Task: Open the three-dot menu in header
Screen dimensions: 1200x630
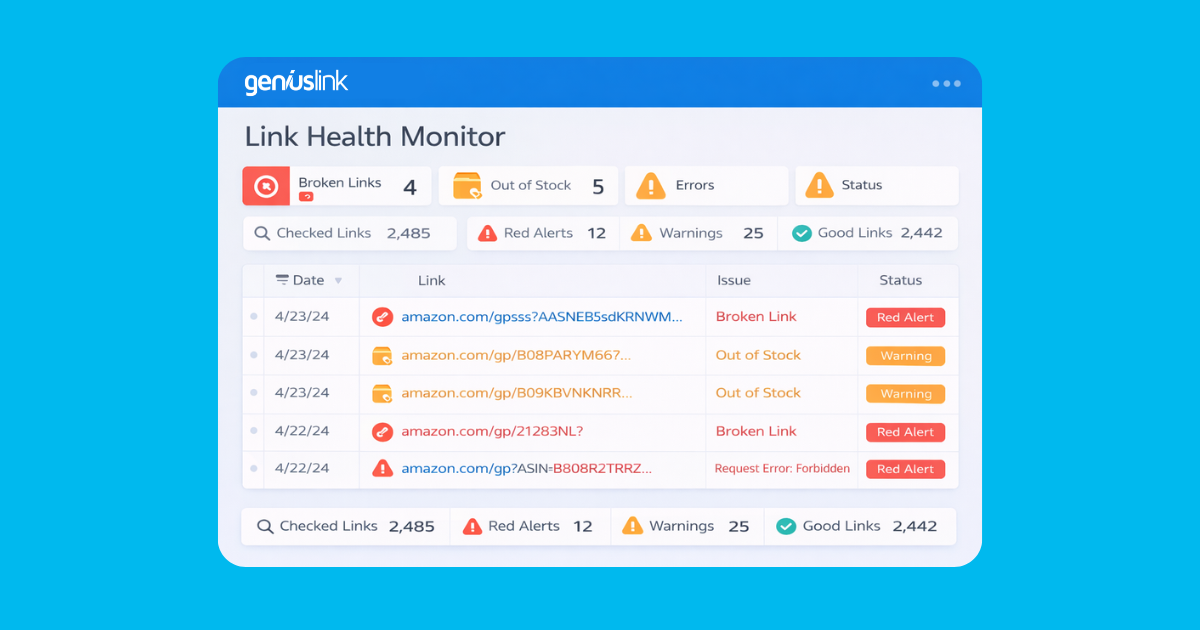Action: coord(946,84)
